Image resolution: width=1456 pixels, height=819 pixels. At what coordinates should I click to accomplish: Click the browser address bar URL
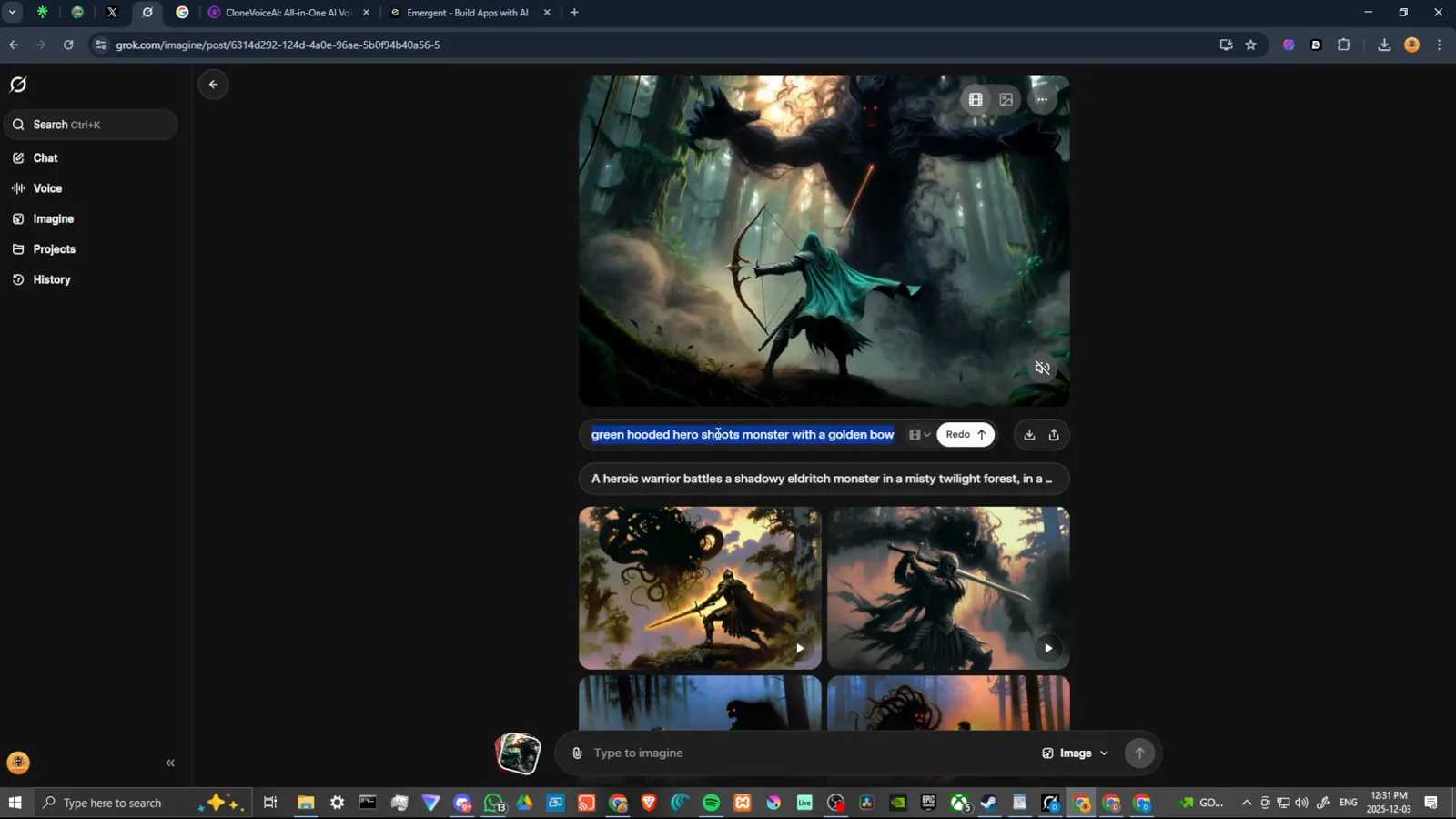click(278, 45)
